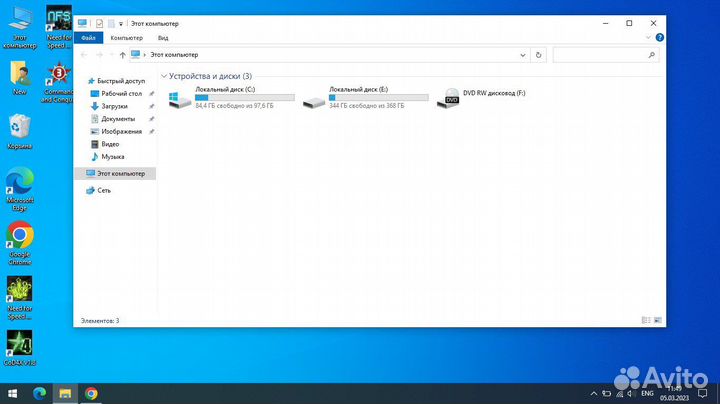Image resolution: width=720 pixels, height=404 pixels.
Task: Minimize the Explorer window
Action: pyautogui.click(x=606, y=23)
